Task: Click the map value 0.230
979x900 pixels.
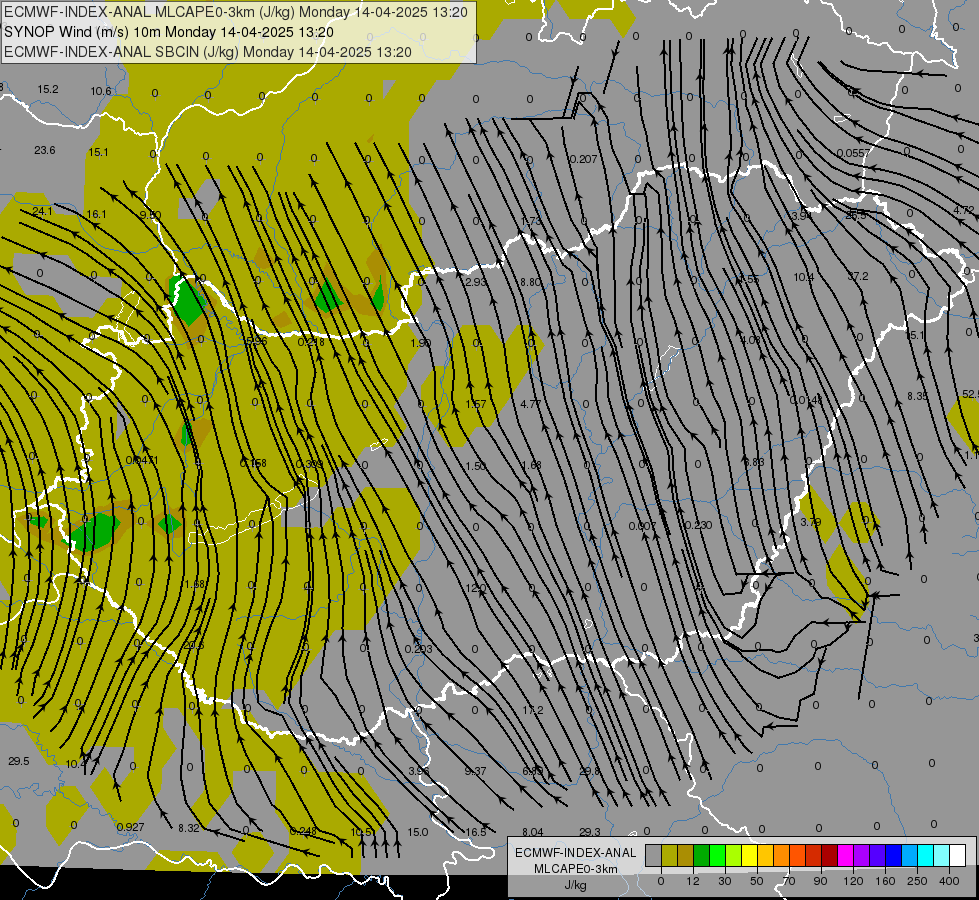Action: pos(698,525)
